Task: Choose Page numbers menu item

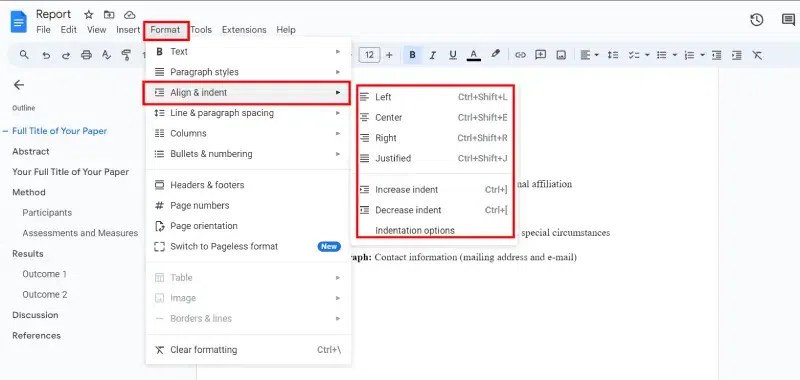Action: tap(248, 205)
